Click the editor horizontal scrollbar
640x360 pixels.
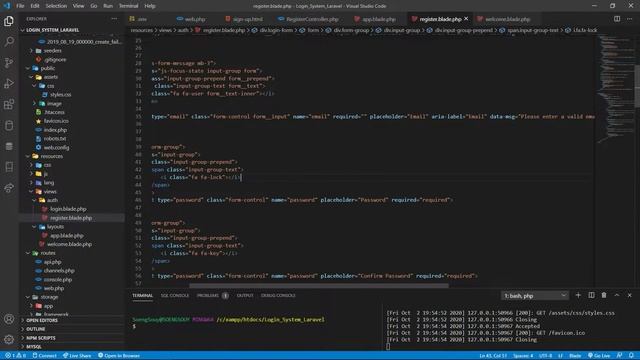click(318, 286)
